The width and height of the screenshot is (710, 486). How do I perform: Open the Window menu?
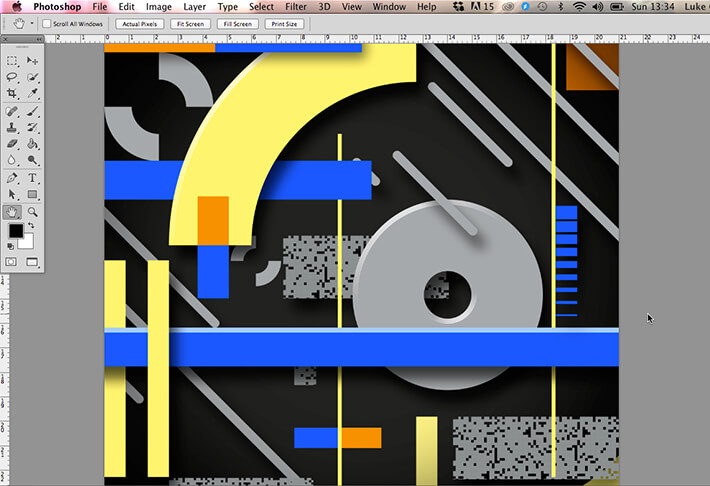[389, 7]
